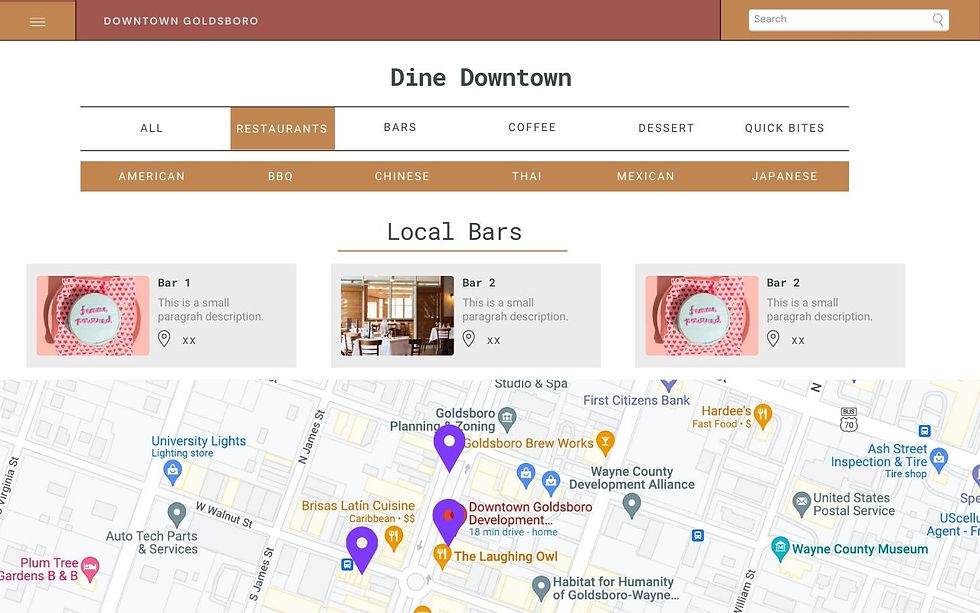Click "Wayne County Museum" map label
The width and height of the screenshot is (980, 613).
pos(859,549)
